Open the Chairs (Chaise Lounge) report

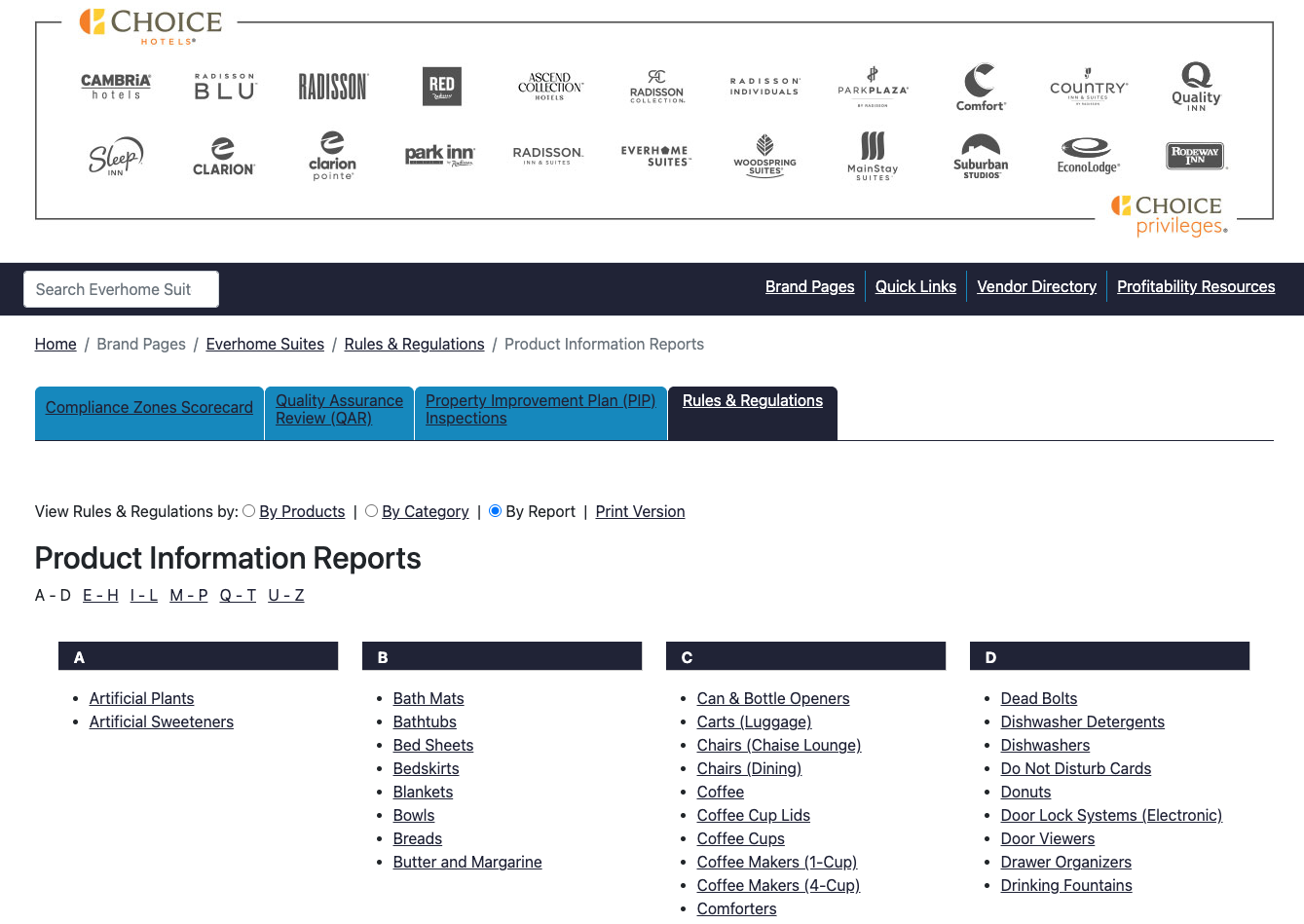click(779, 745)
